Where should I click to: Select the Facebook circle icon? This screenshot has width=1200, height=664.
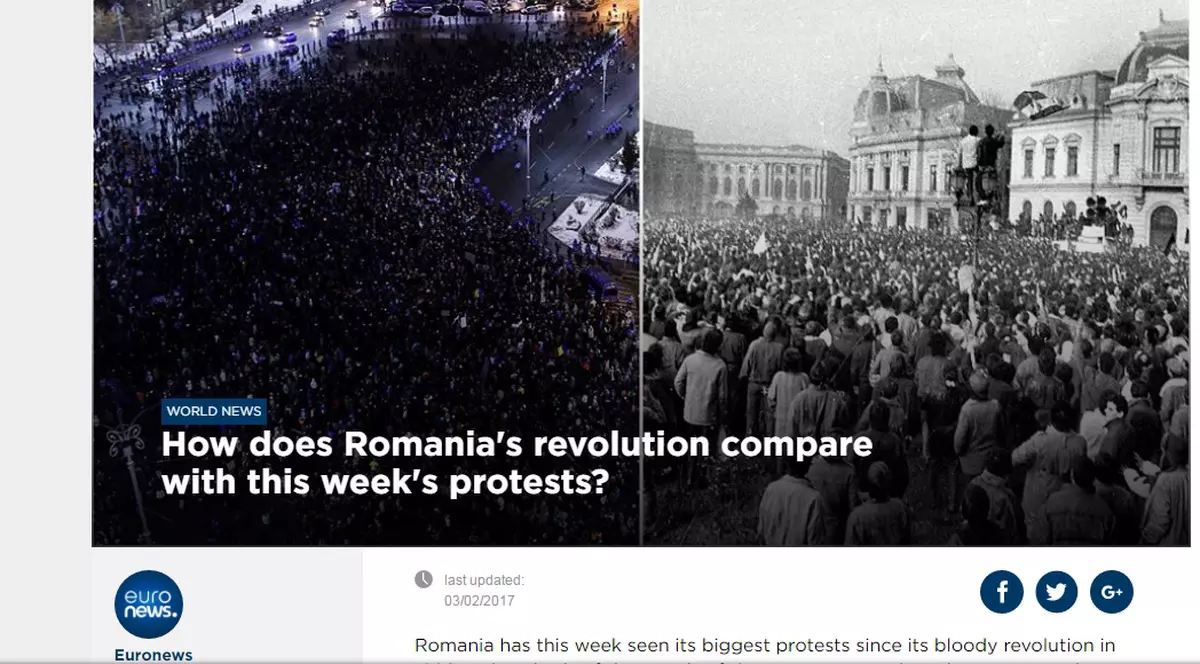pos(1002,591)
